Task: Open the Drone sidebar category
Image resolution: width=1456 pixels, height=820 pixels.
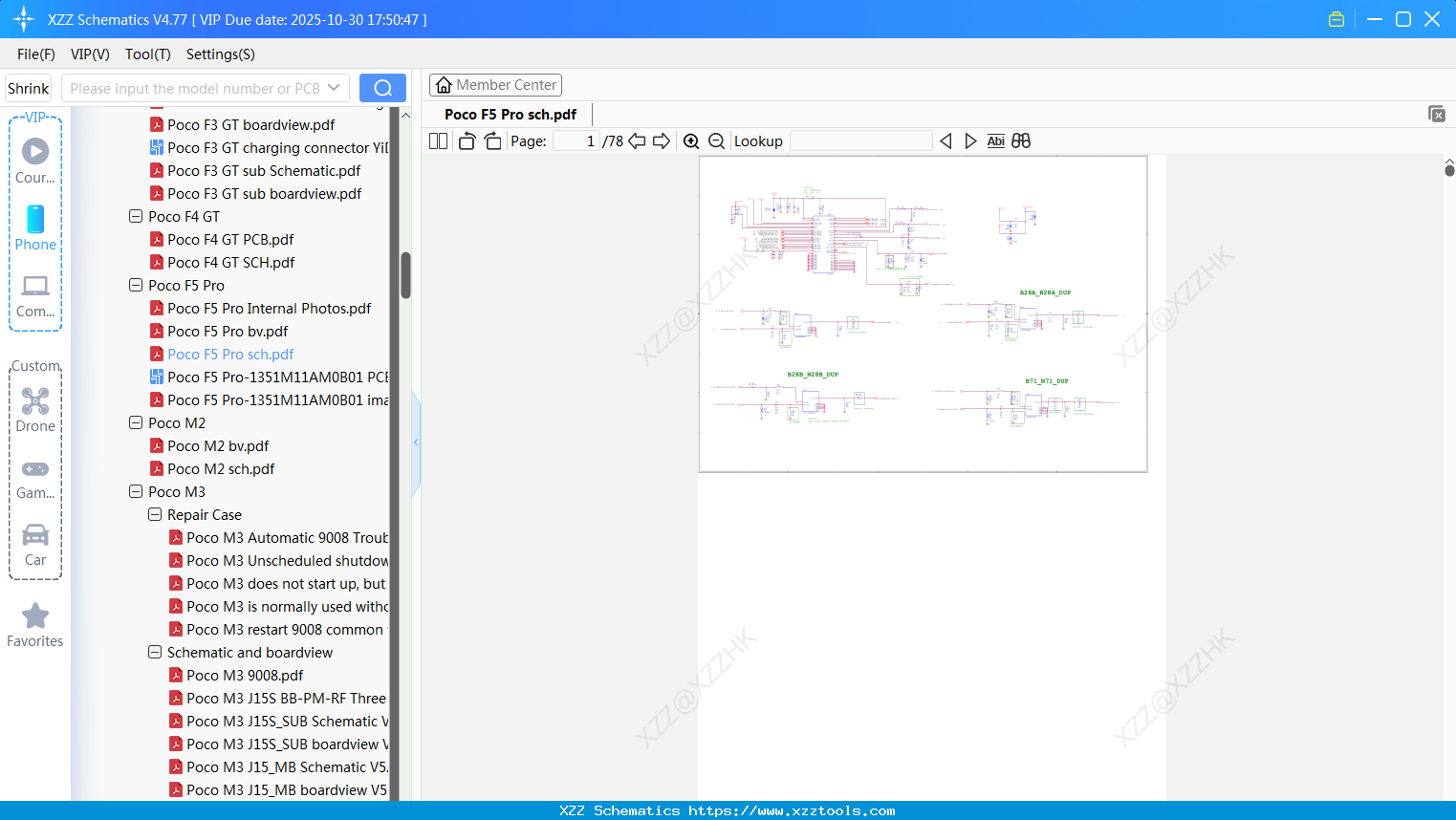Action: coord(35,410)
